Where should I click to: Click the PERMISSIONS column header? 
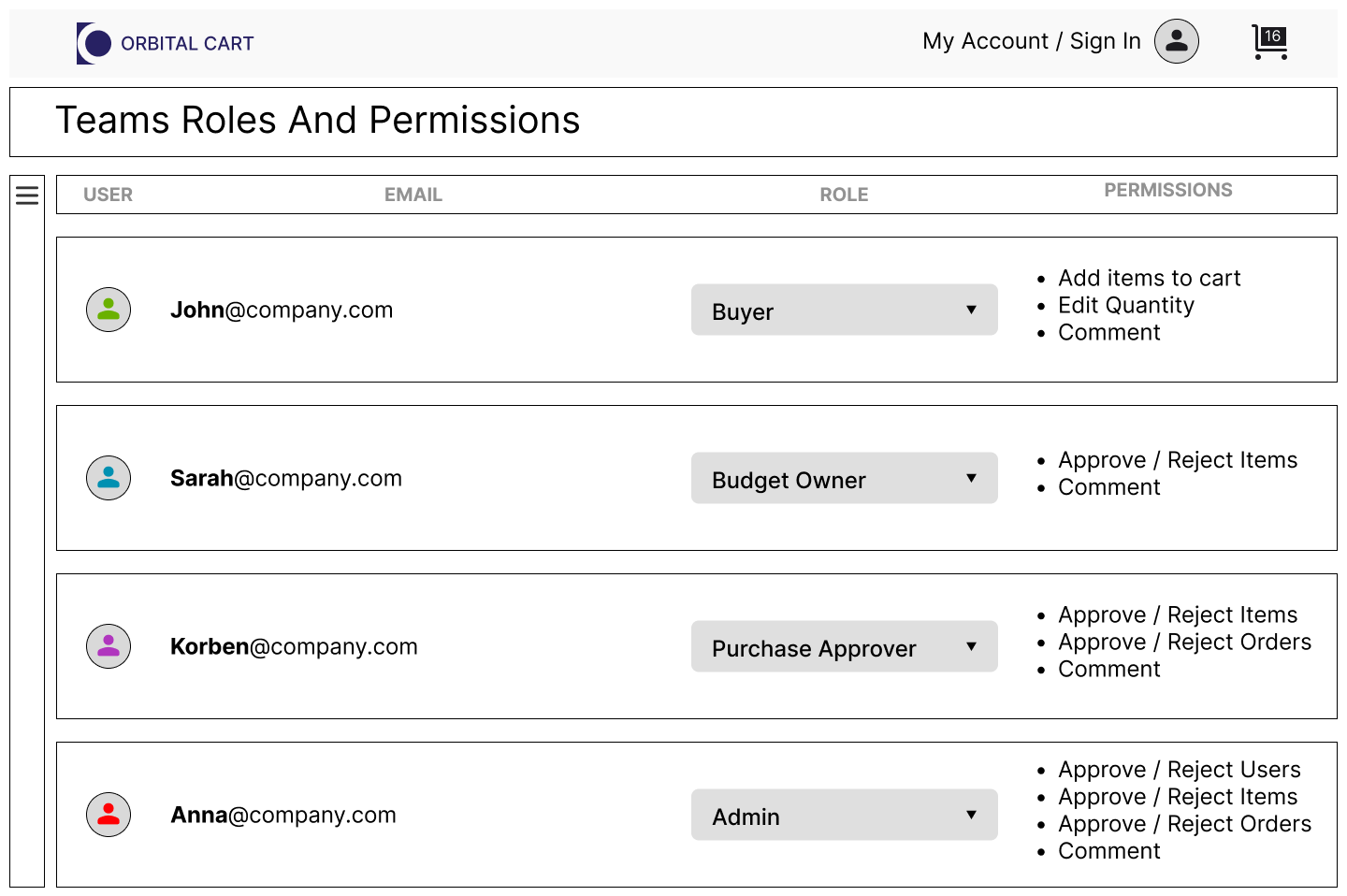[1167, 190]
